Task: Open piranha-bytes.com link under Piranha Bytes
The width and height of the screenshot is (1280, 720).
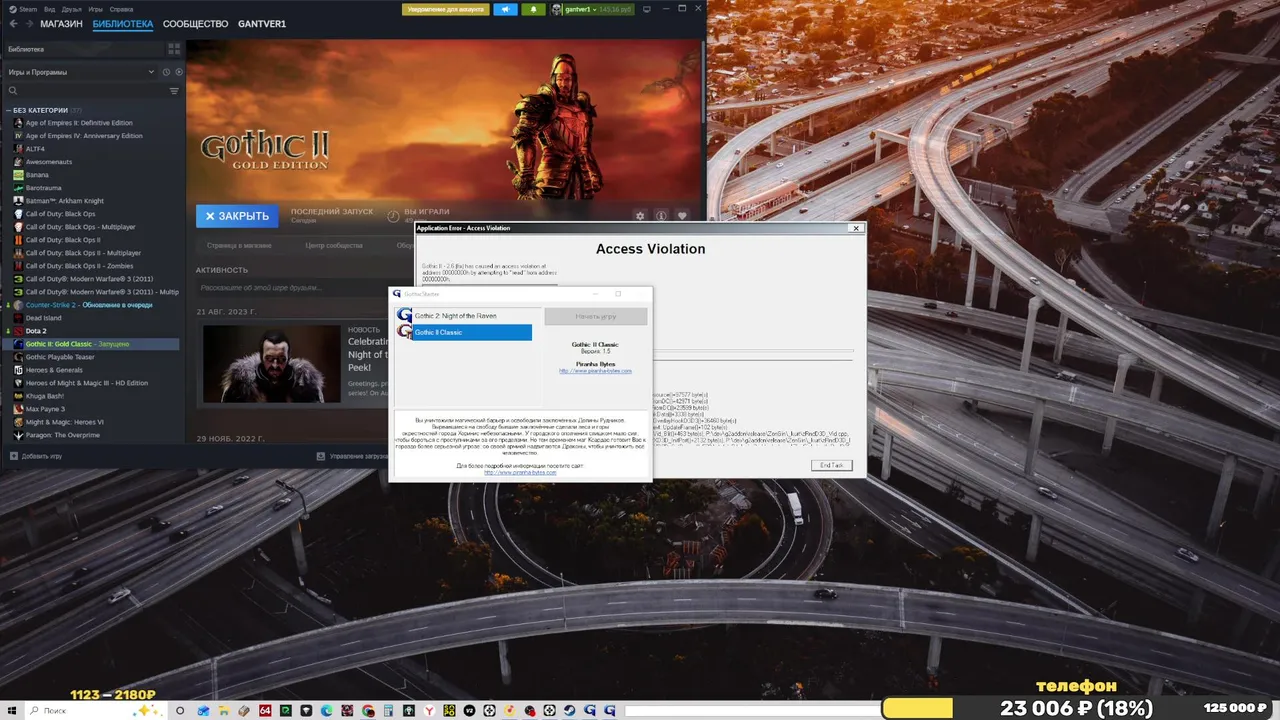Action: click(x=595, y=371)
